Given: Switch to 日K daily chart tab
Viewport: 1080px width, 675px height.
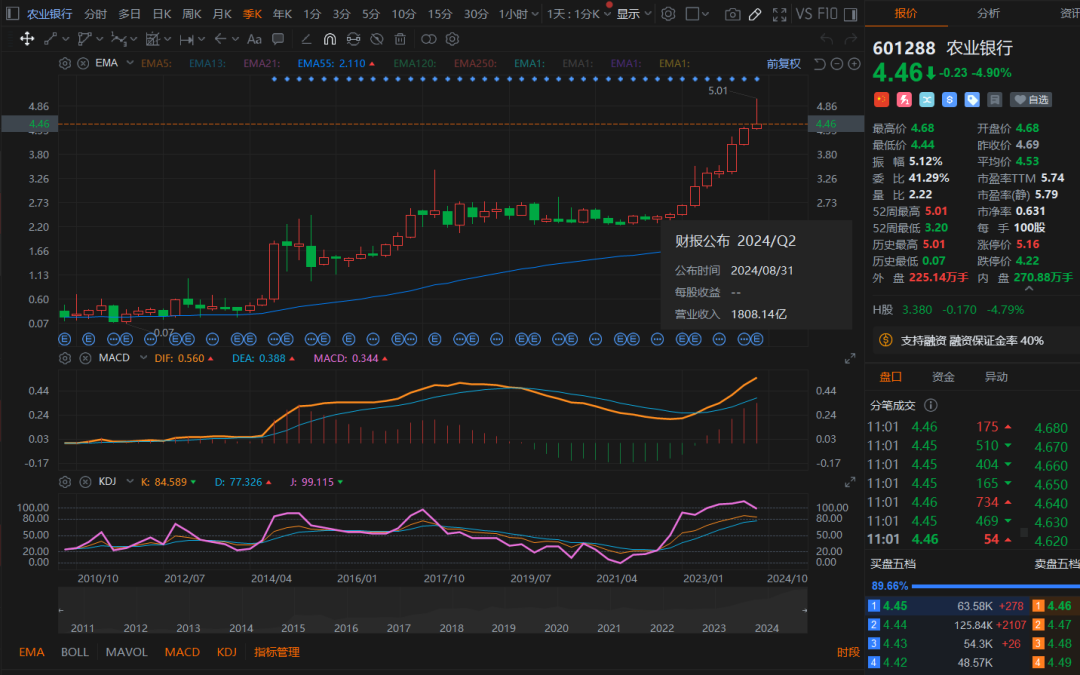Looking at the screenshot, I should point(161,14).
